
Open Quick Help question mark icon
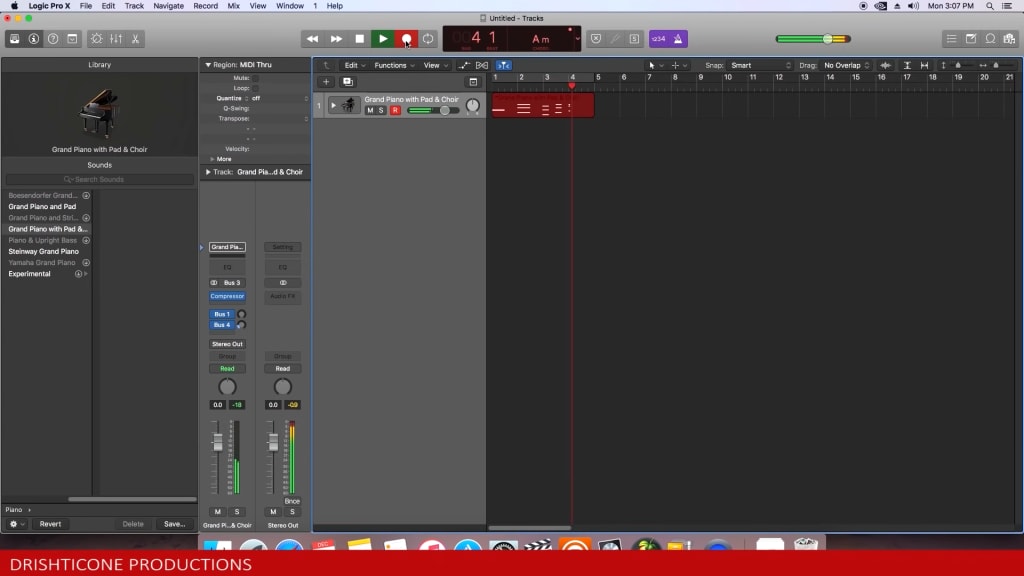click(53, 39)
